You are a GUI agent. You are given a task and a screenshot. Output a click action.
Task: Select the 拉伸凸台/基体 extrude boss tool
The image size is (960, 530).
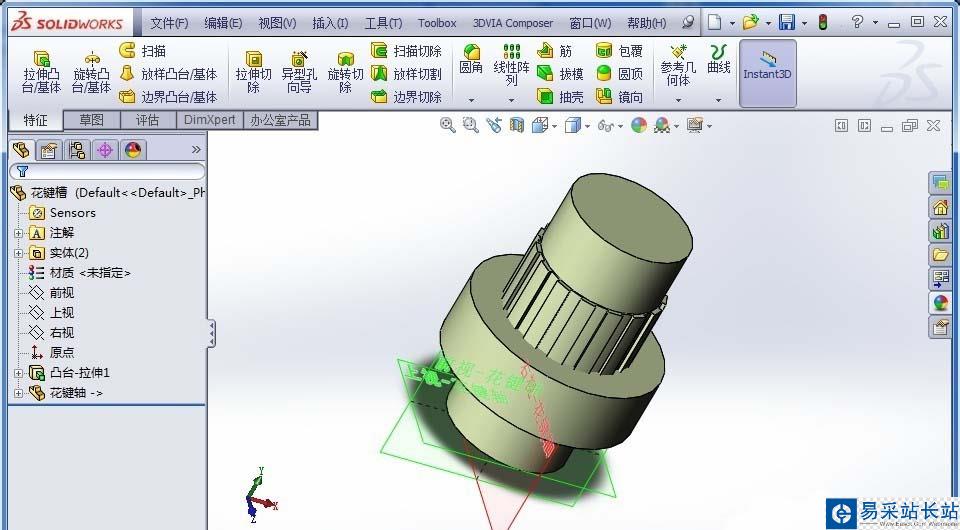[42, 72]
